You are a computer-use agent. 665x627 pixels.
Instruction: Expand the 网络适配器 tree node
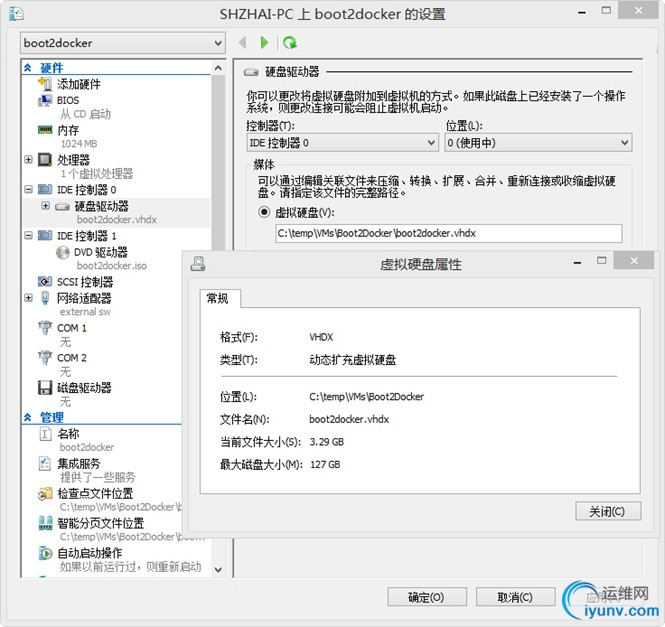28,298
